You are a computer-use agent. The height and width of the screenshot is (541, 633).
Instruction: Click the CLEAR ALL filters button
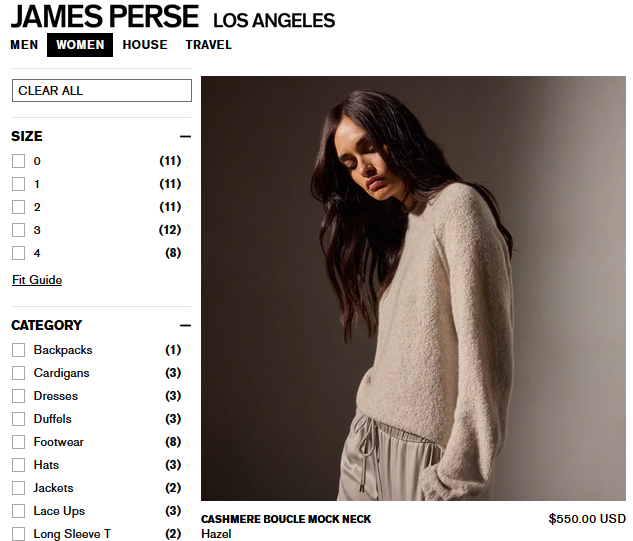(x=102, y=90)
